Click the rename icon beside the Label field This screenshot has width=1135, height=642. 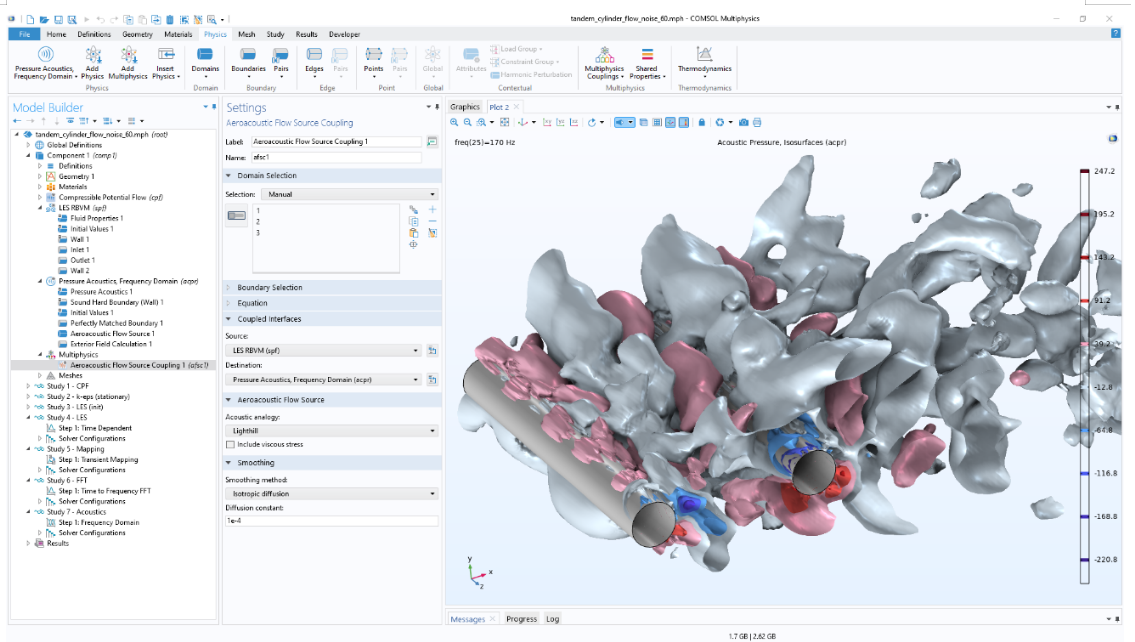click(432, 142)
